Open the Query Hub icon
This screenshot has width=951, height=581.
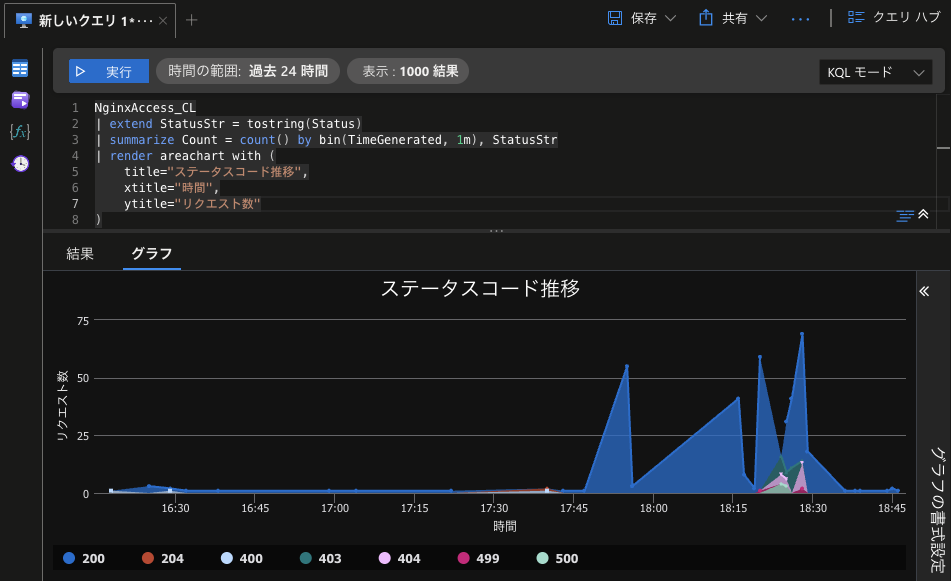[x=856, y=18]
